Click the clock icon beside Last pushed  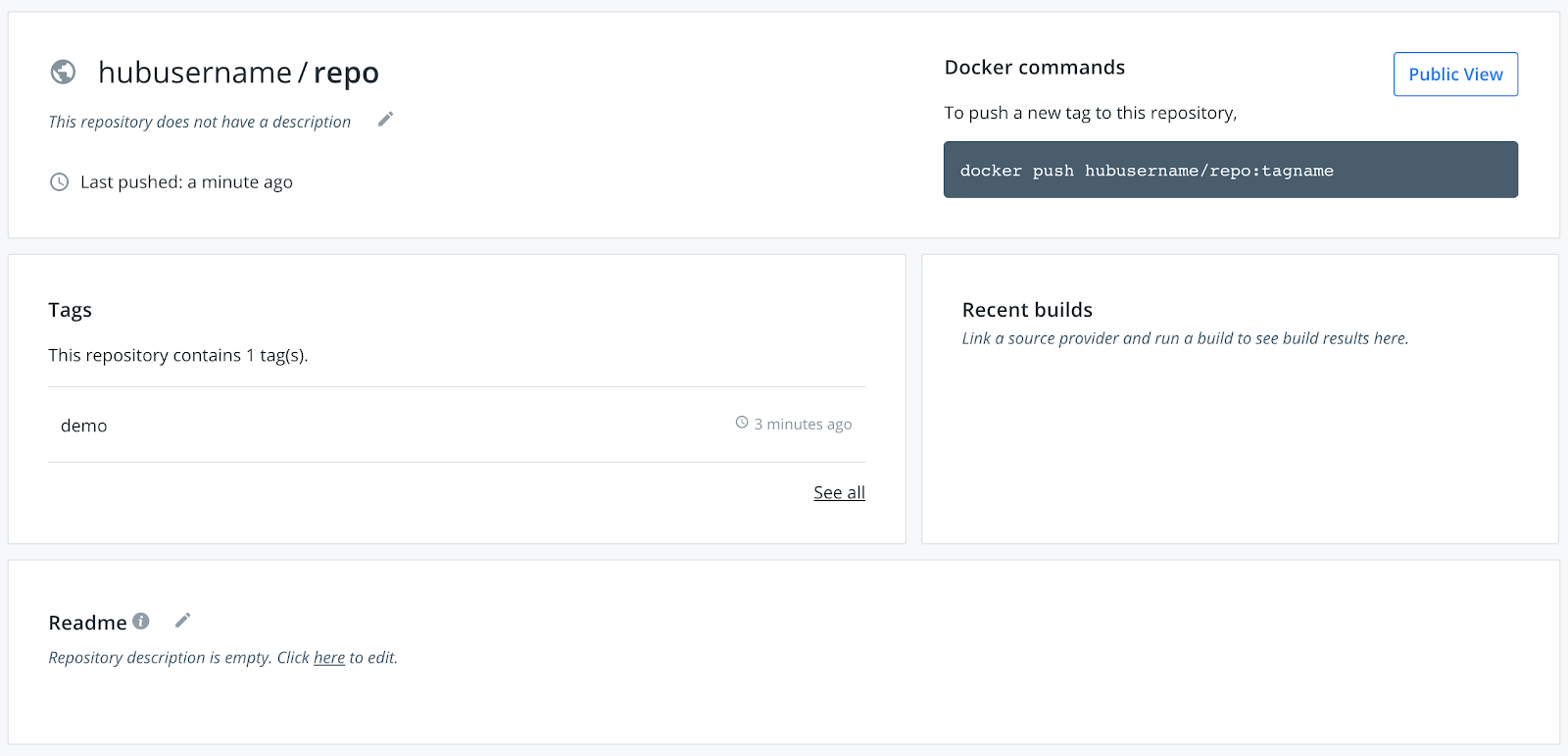point(60,182)
